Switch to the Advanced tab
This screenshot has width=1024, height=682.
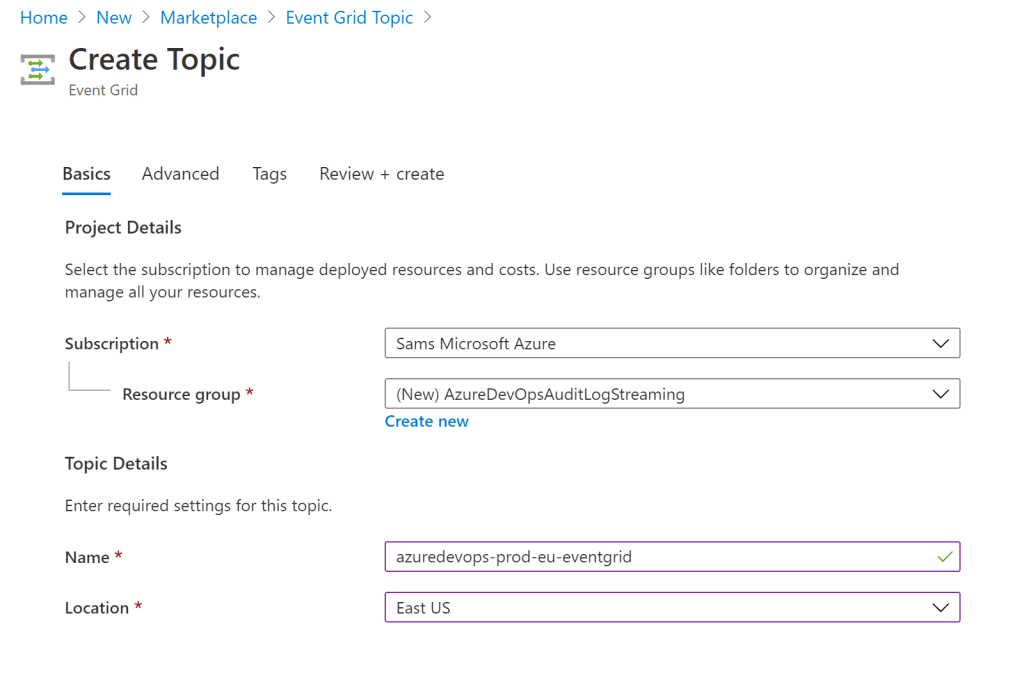180,174
